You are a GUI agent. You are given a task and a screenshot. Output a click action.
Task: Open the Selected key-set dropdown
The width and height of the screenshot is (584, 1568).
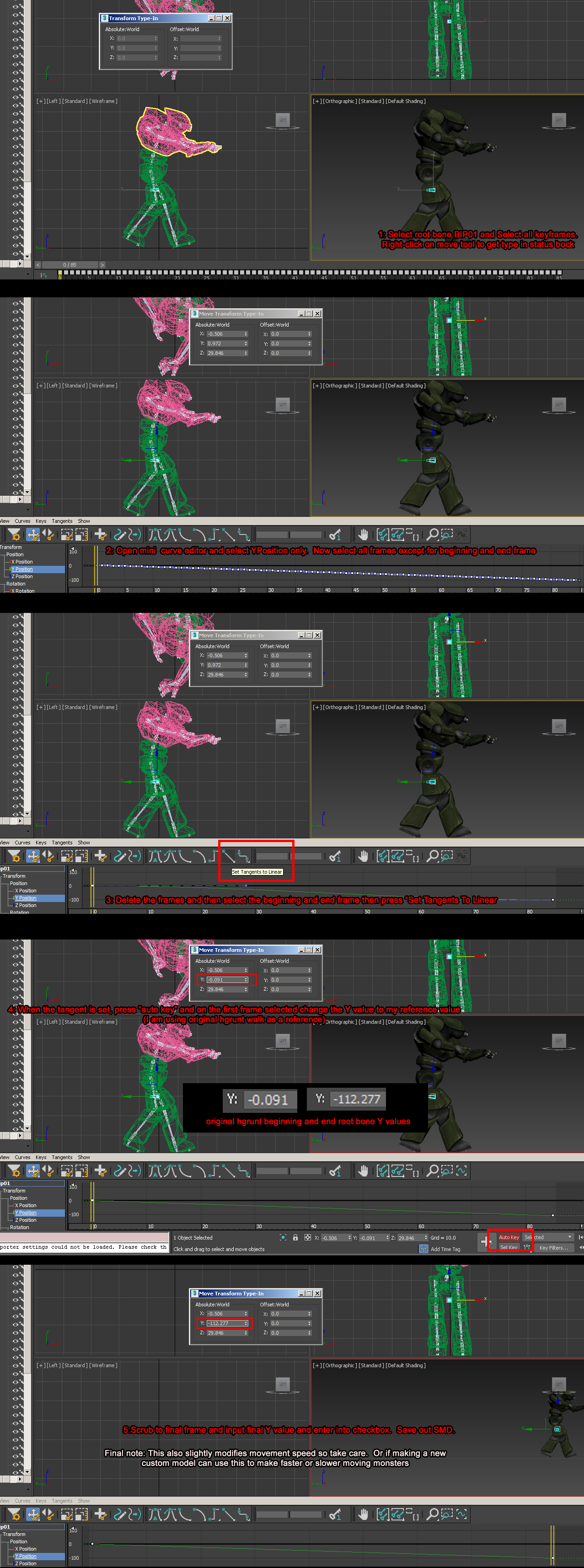548,1237
